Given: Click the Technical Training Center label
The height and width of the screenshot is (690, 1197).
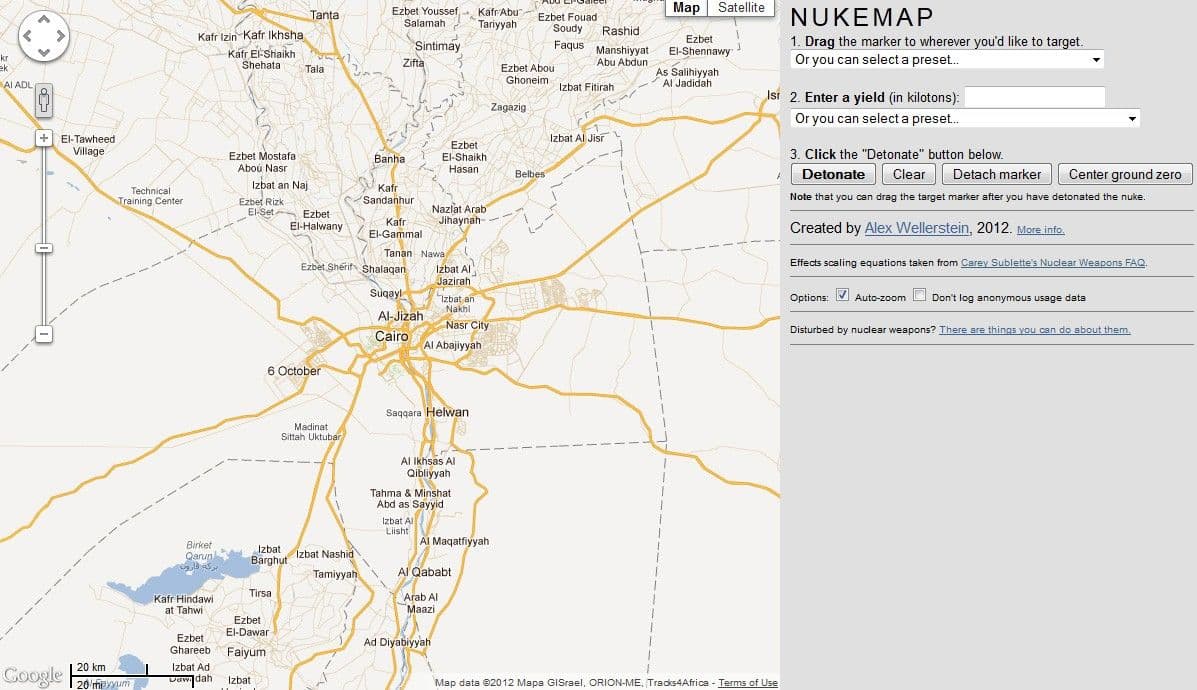Looking at the screenshot, I should 150,196.
